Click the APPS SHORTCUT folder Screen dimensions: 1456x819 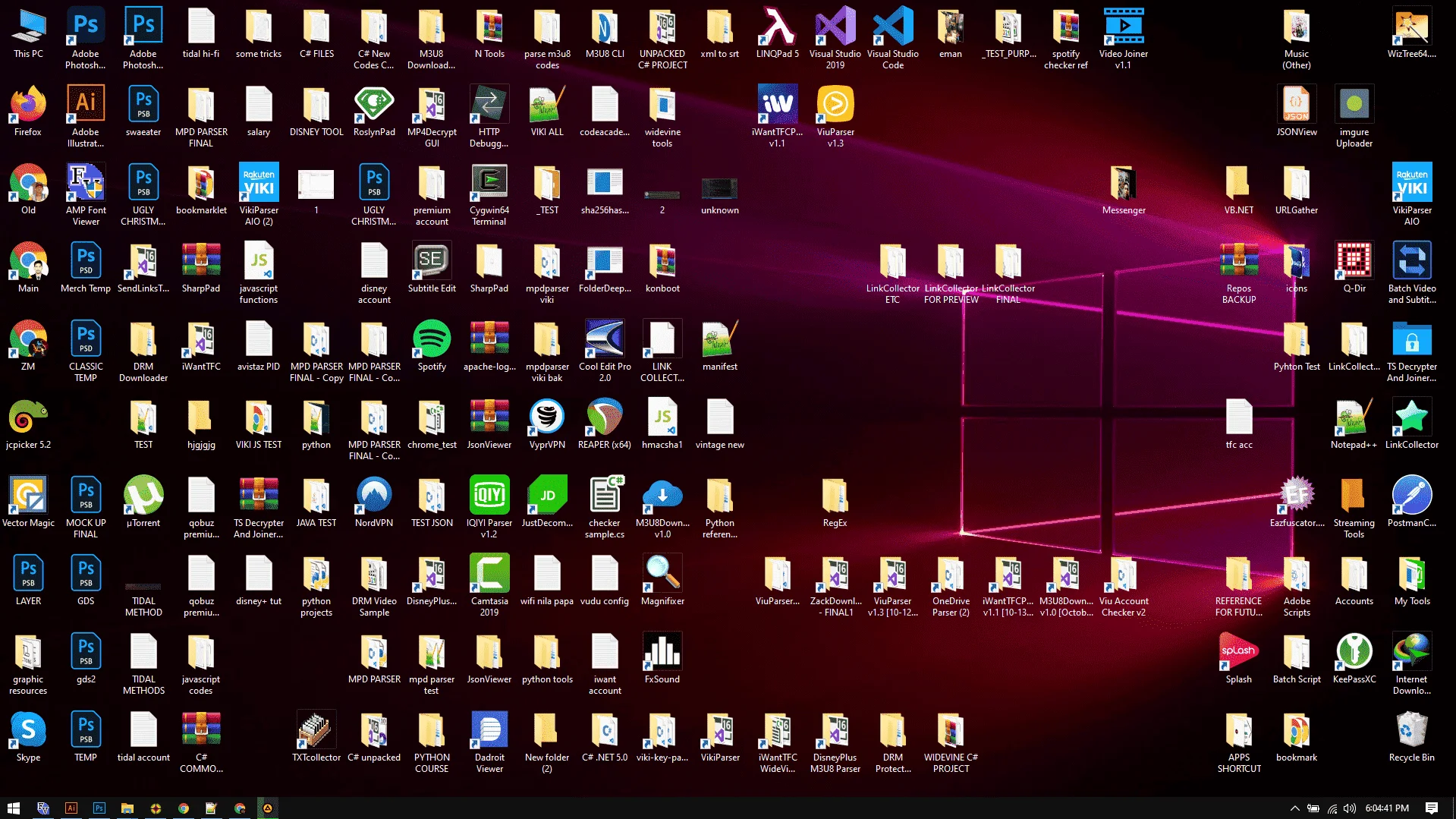[x=1239, y=742]
